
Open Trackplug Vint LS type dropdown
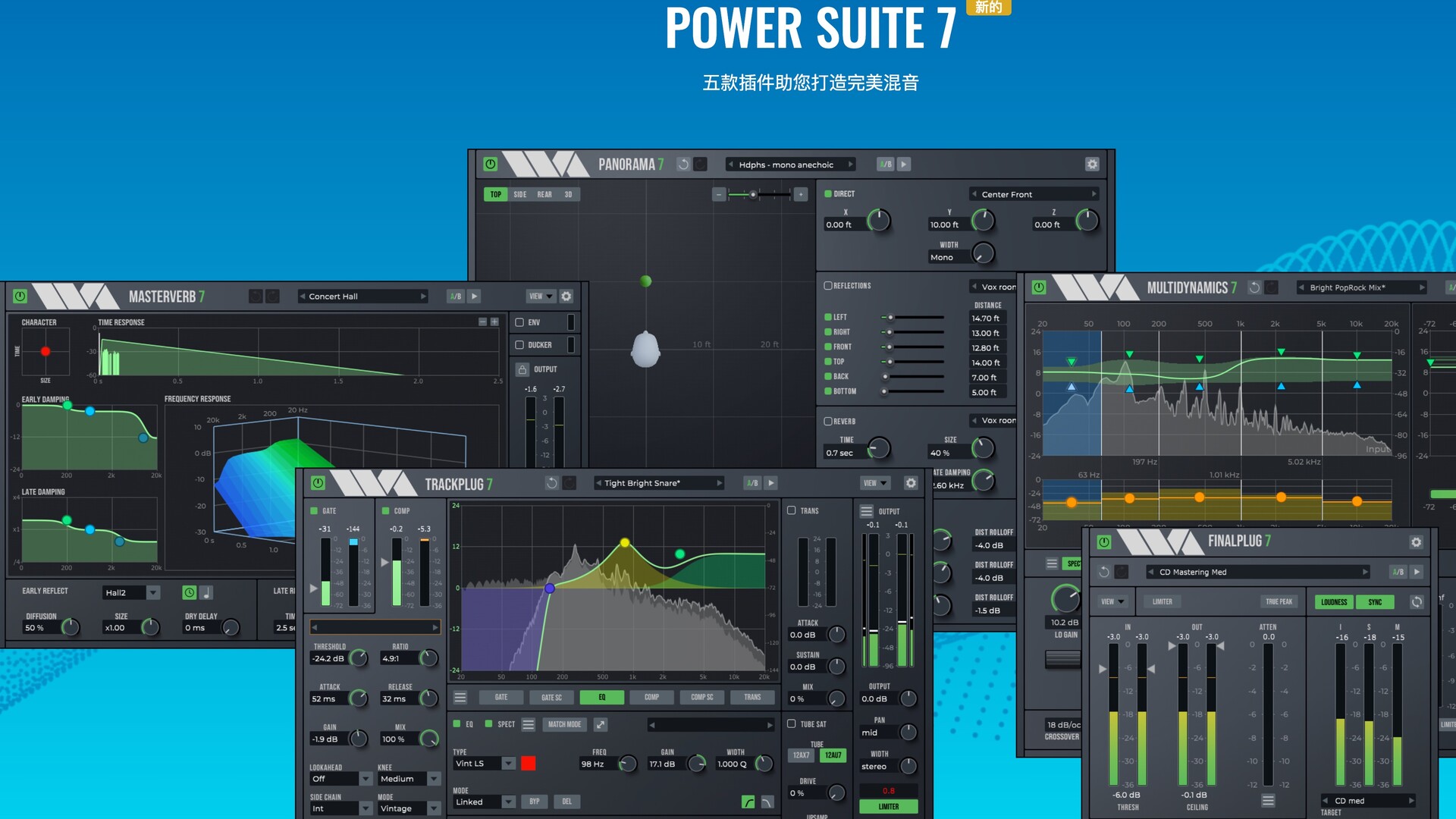coord(484,764)
